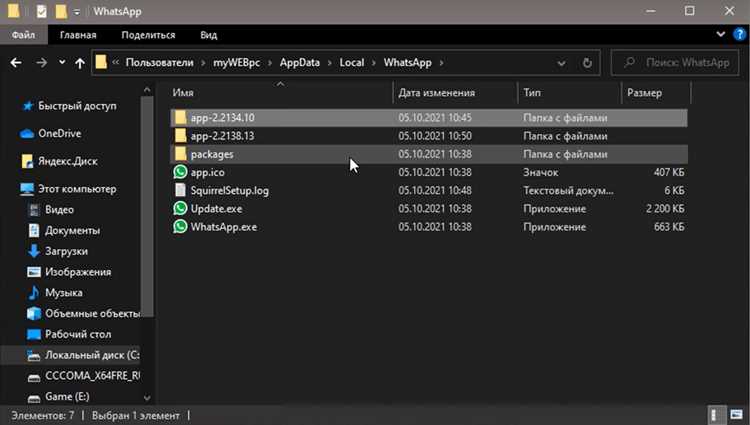Open Explorer help

coord(739,34)
